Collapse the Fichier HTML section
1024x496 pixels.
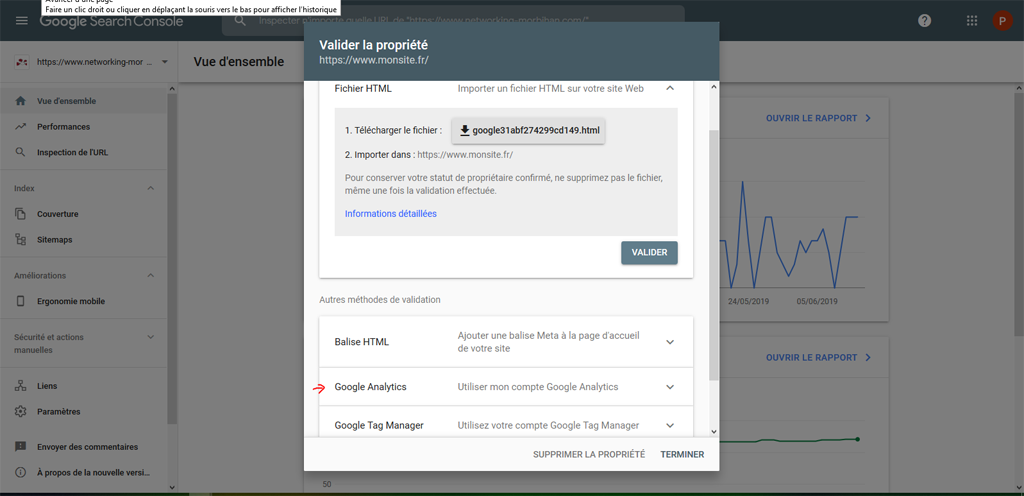(x=669, y=88)
